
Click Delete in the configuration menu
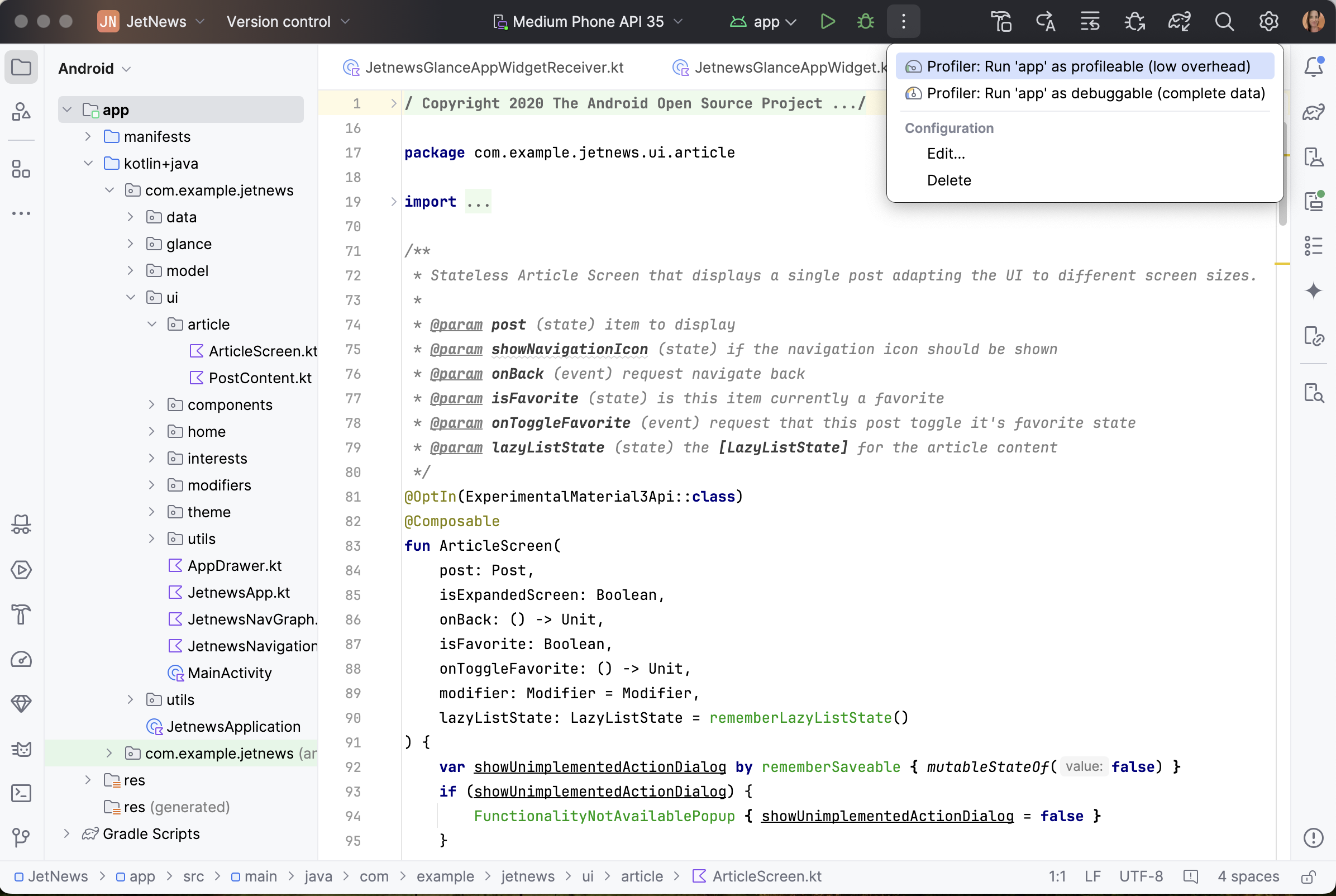949,180
